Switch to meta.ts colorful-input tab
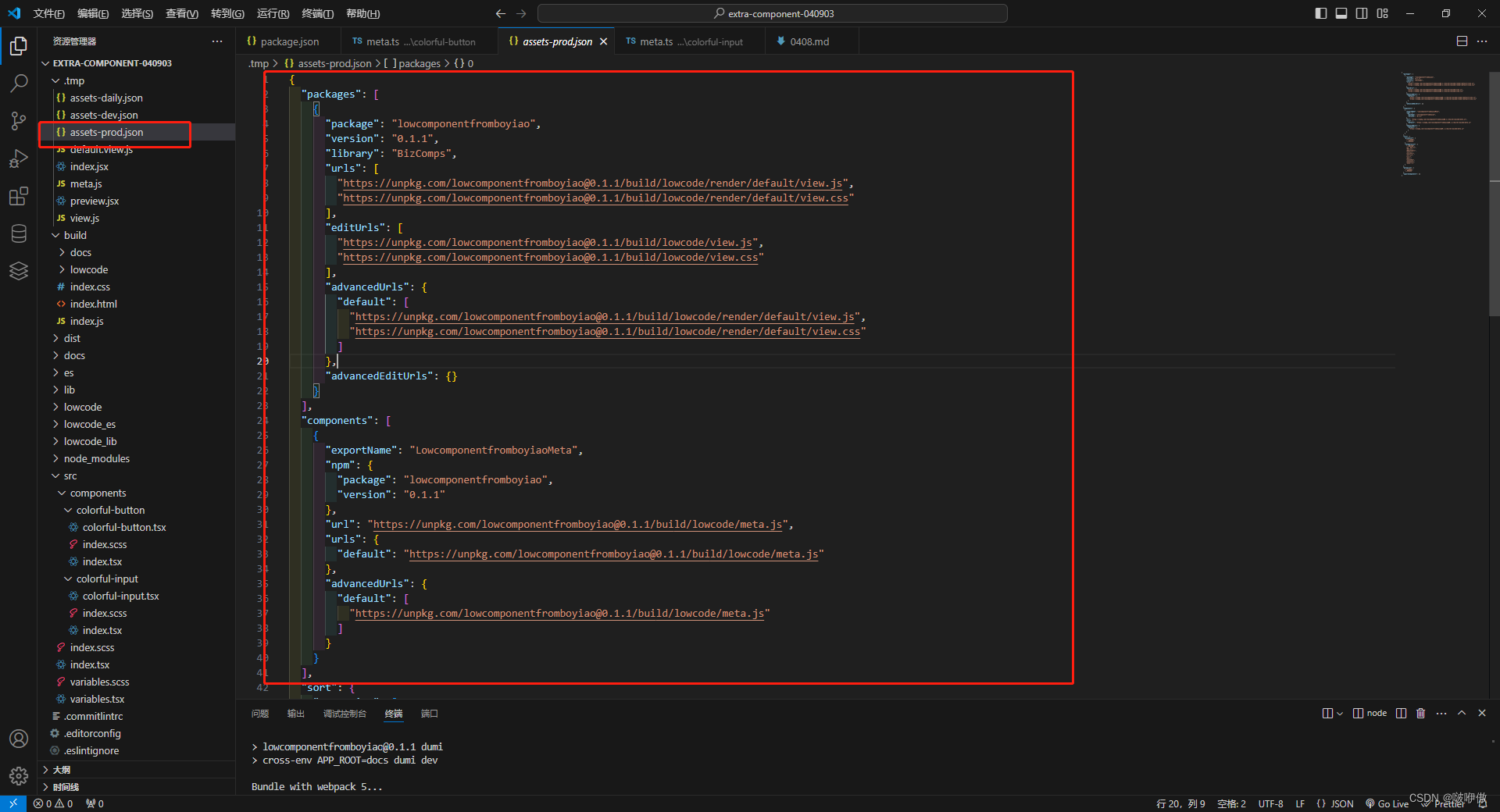Image resolution: width=1500 pixels, height=812 pixels. [691, 41]
